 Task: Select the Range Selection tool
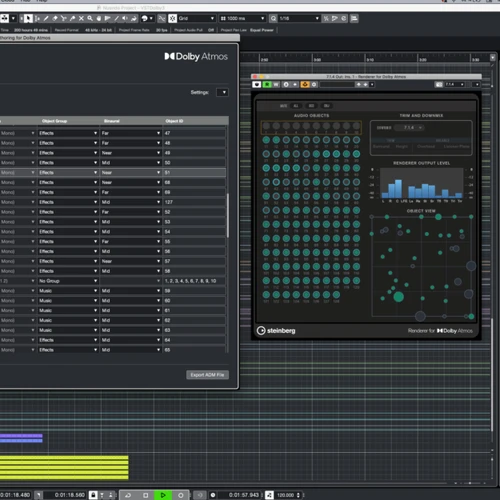pyautogui.click(x=38, y=18)
